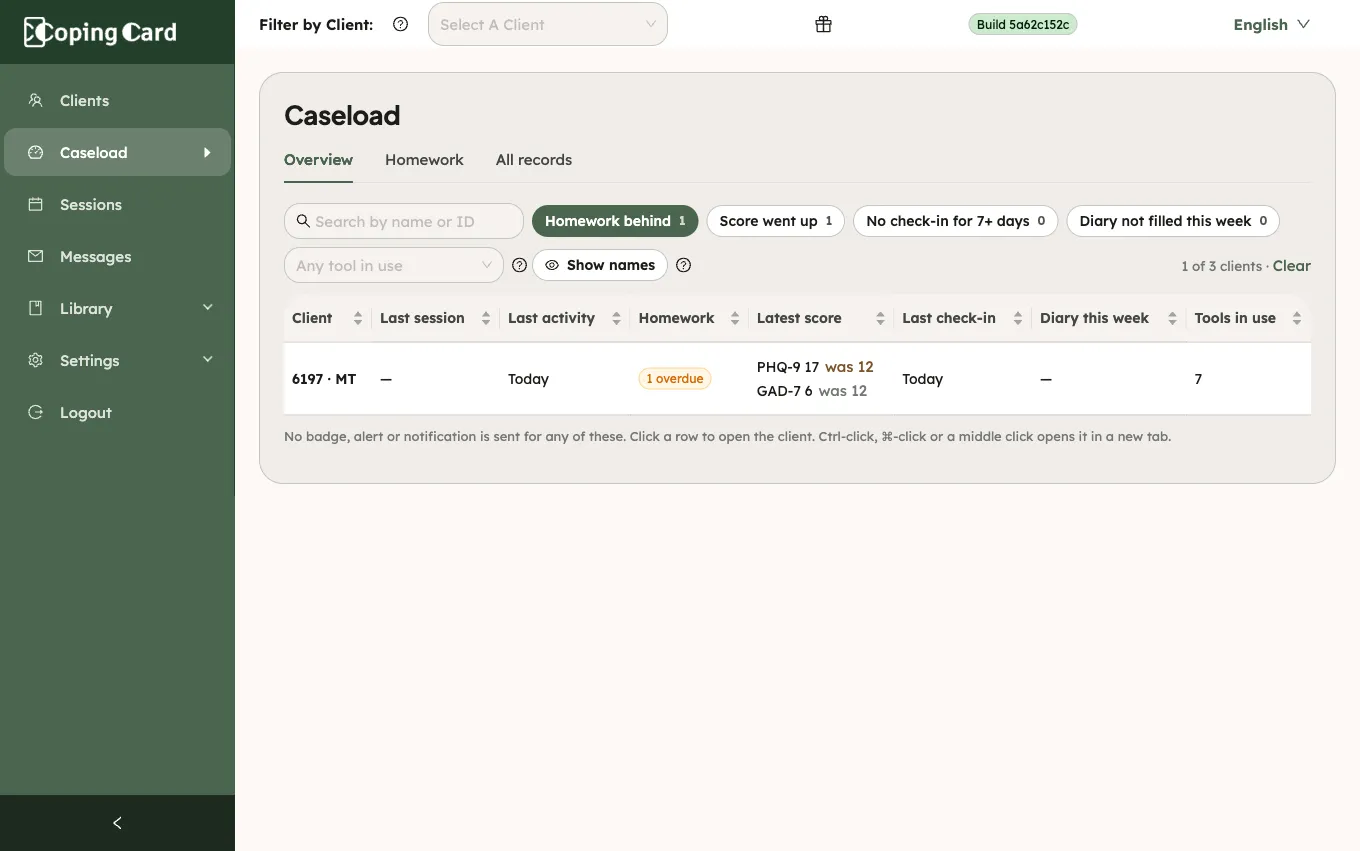The height and width of the screenshot is (851, 1360).
Task: Toggle No check-in for 7+ days filter
Action: coord(955,221)
